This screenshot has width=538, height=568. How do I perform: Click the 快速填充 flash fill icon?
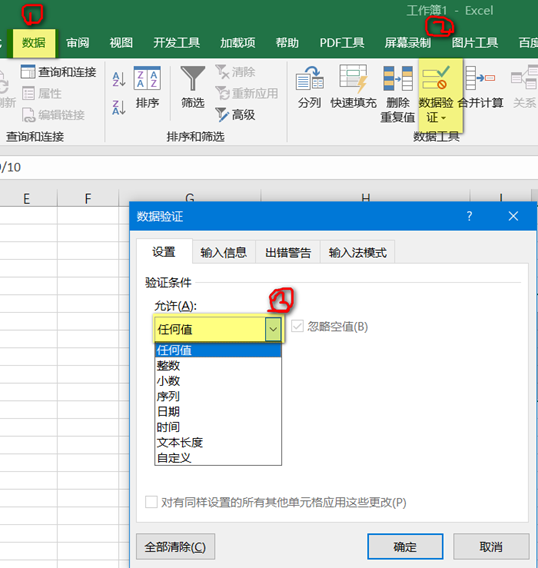pyautogui.click(x=354, y=78)
